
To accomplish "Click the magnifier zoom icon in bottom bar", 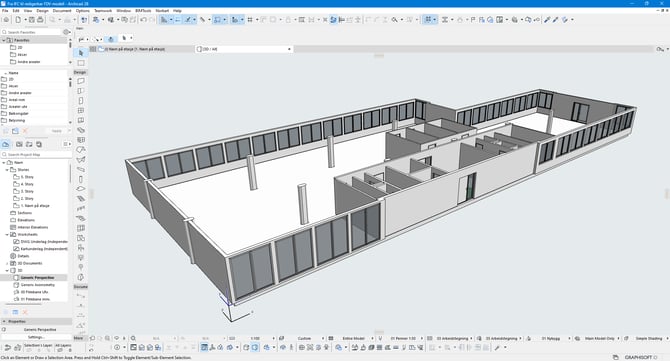I will tap(133, 338).
